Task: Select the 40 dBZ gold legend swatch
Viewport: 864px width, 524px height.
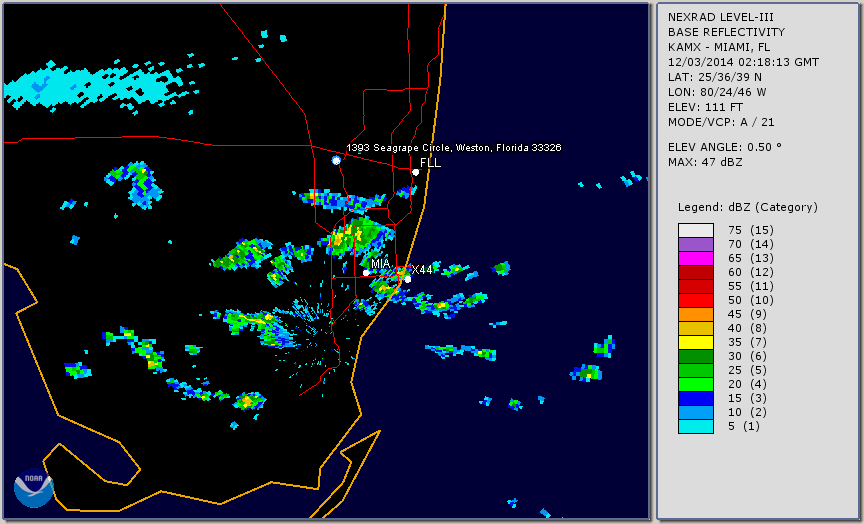Action: [695, 328]
